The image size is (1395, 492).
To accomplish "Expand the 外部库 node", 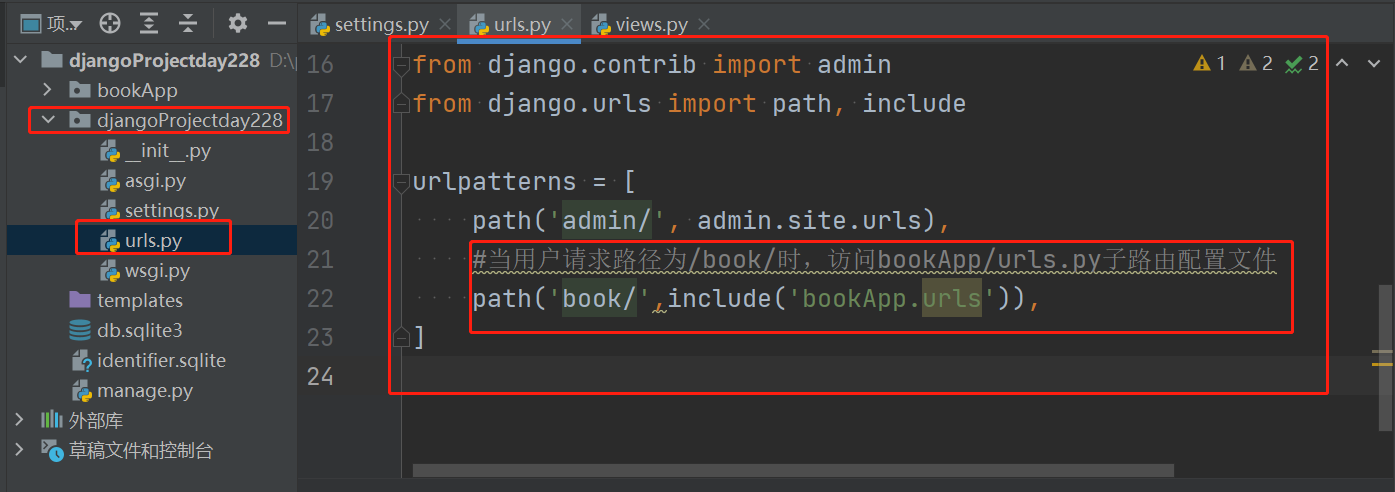I will tap(20, 420).
